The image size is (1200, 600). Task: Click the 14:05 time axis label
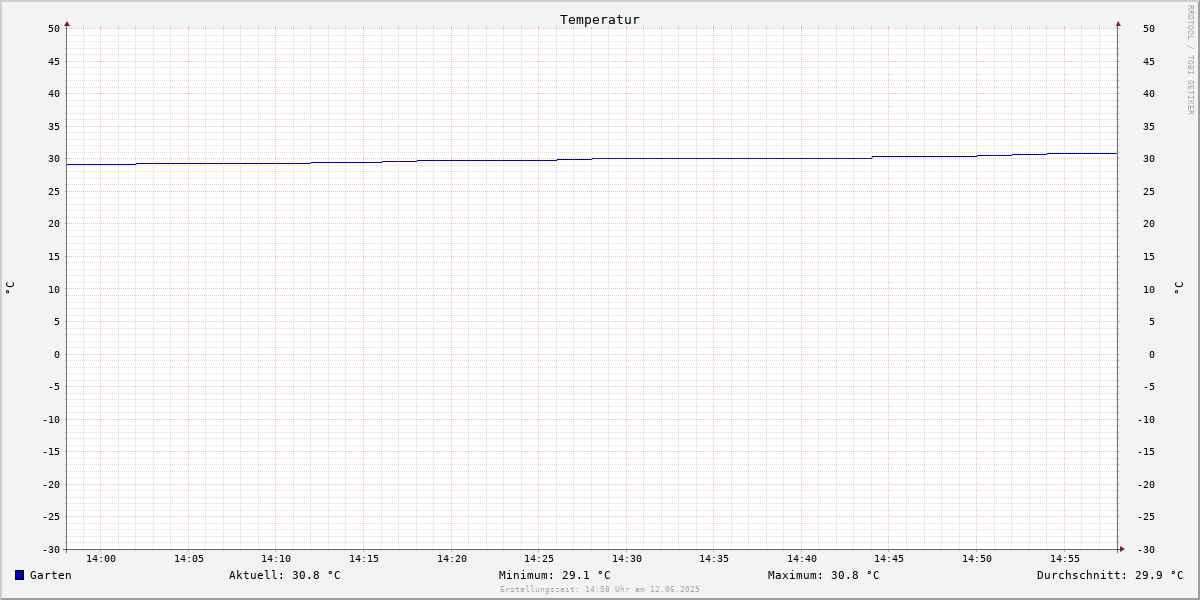coord(189,559)
